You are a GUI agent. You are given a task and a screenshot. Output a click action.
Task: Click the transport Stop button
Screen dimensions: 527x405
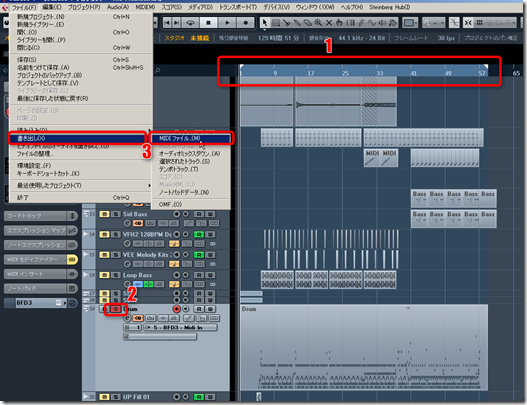(208, 23)
